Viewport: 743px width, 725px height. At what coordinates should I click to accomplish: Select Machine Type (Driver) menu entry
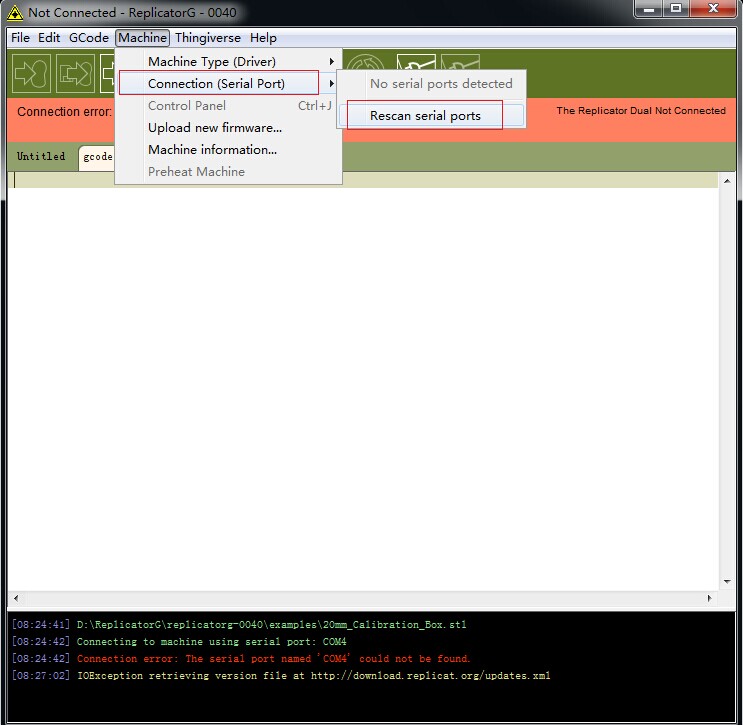[x=228, y=62]
